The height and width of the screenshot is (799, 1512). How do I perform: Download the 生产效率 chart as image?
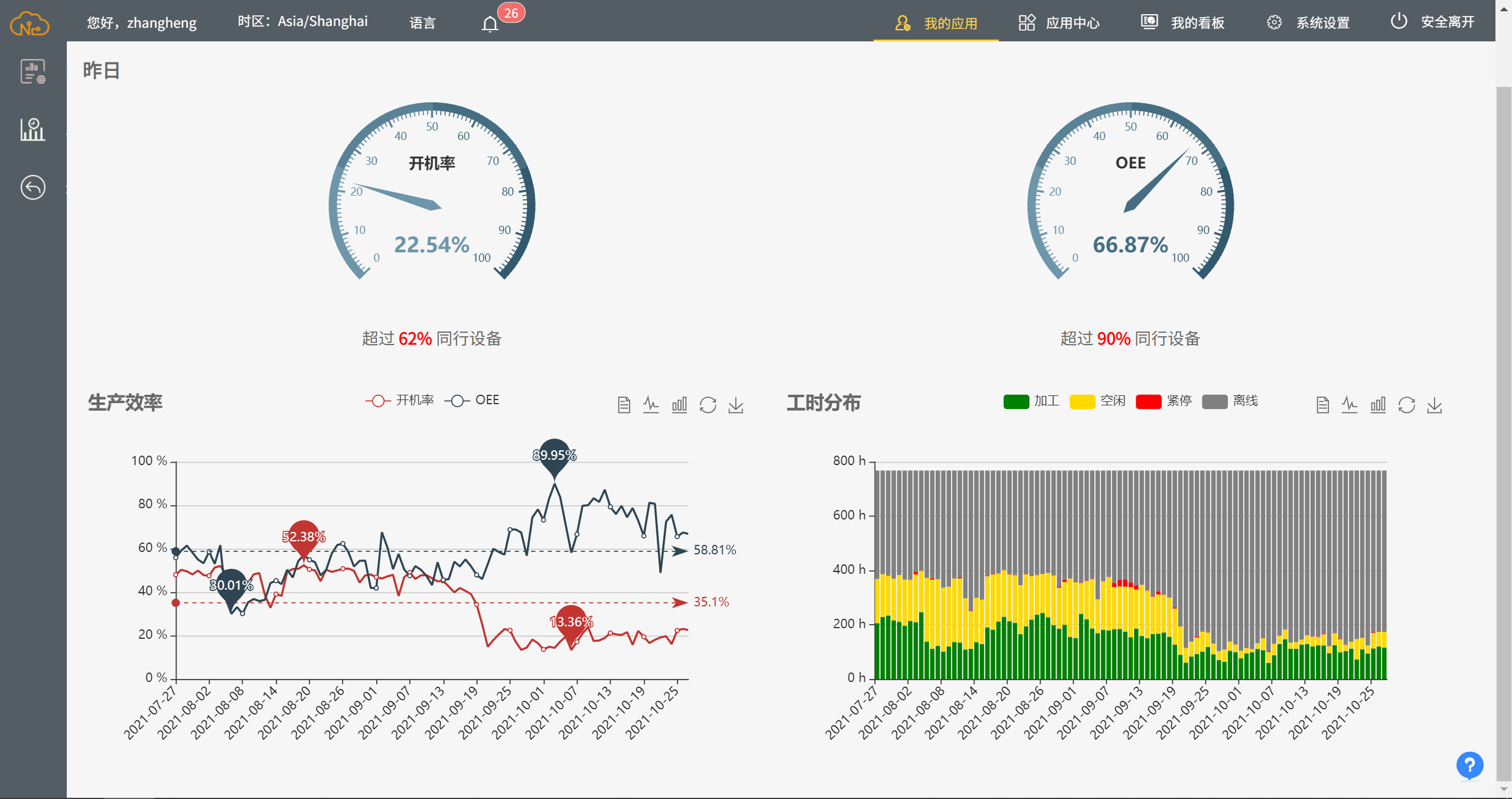[736, 405]
